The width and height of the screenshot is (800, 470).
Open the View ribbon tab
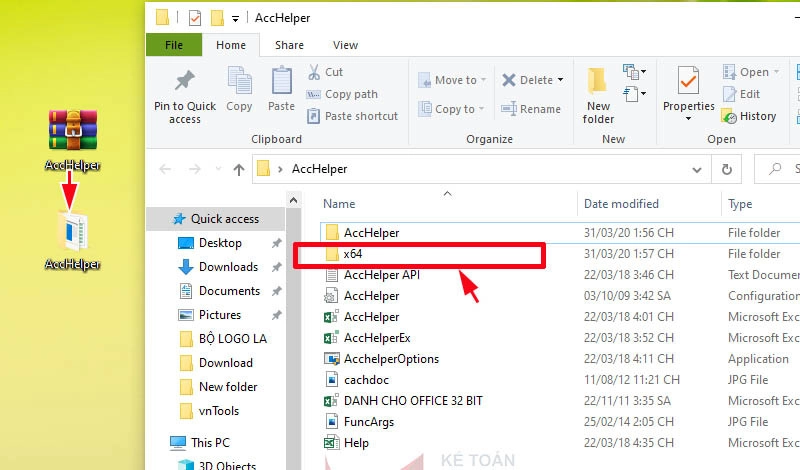pyautogui.click(x=345, y=45)
